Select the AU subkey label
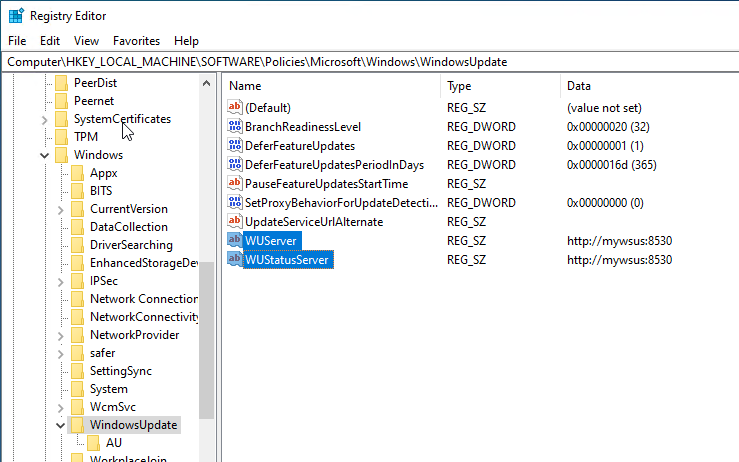This screenshot has height=462, width=739. coord(114,443)
